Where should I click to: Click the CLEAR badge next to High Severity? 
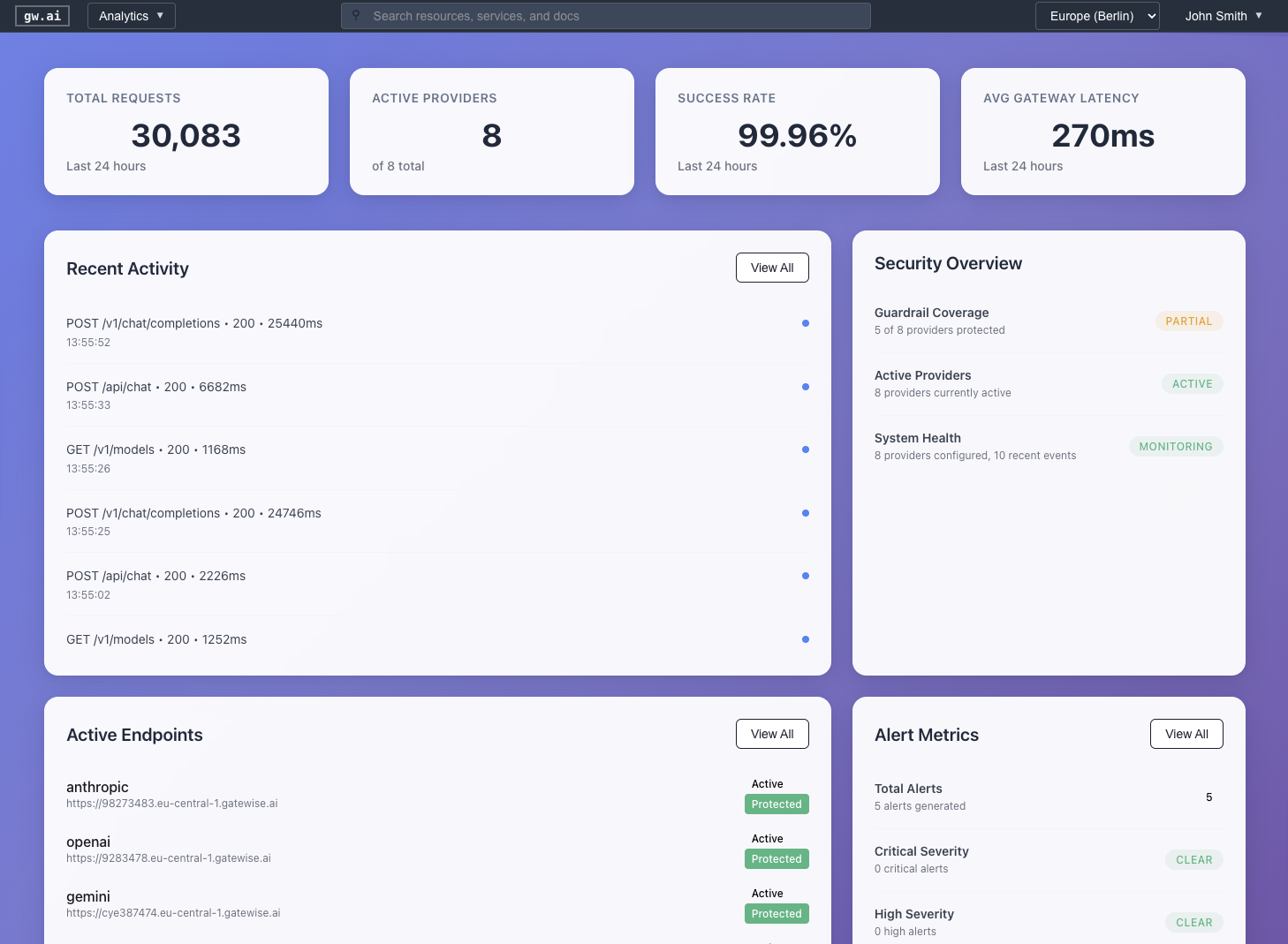click(1193, 922)
